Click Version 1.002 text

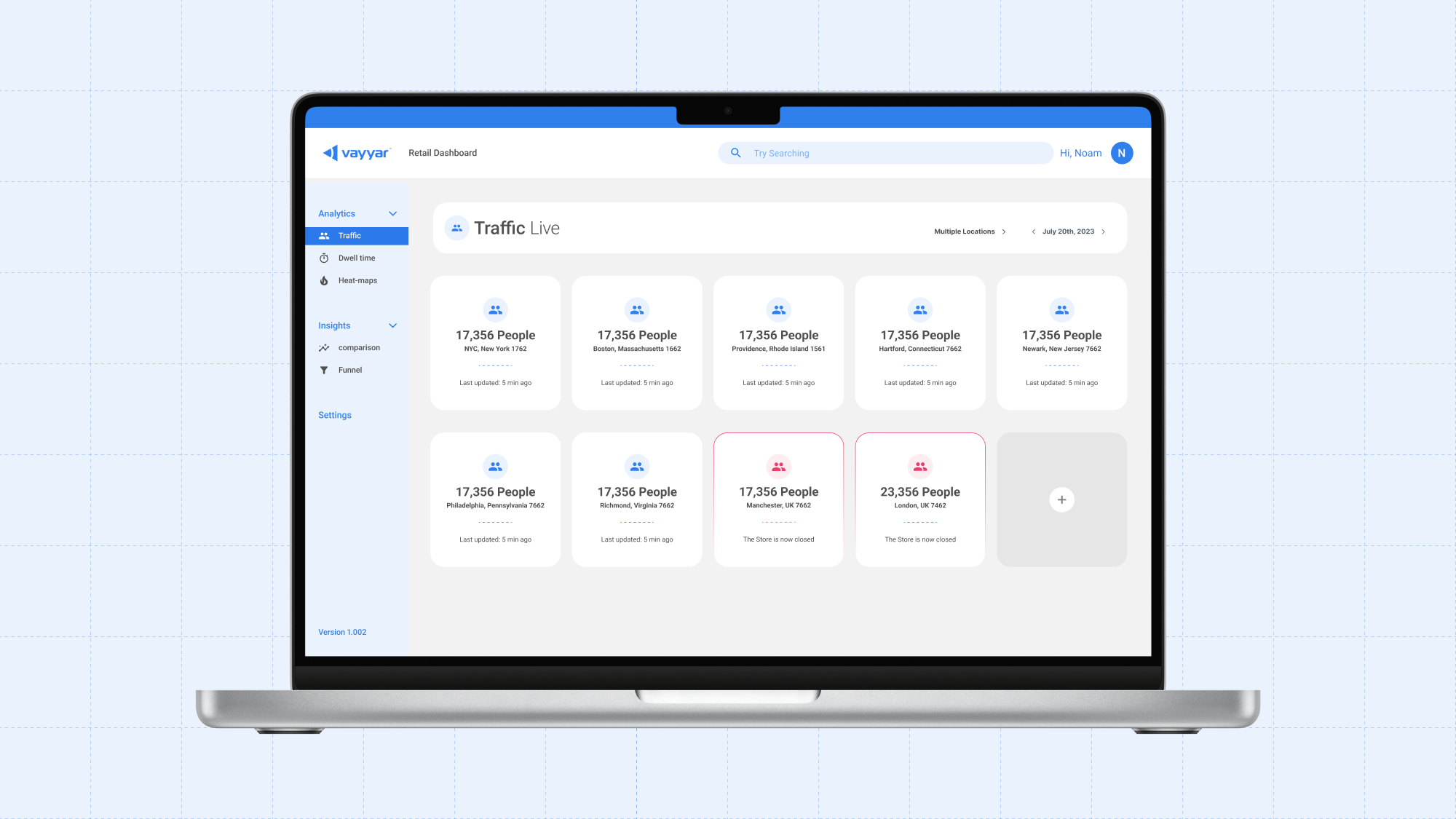[342, 632]
